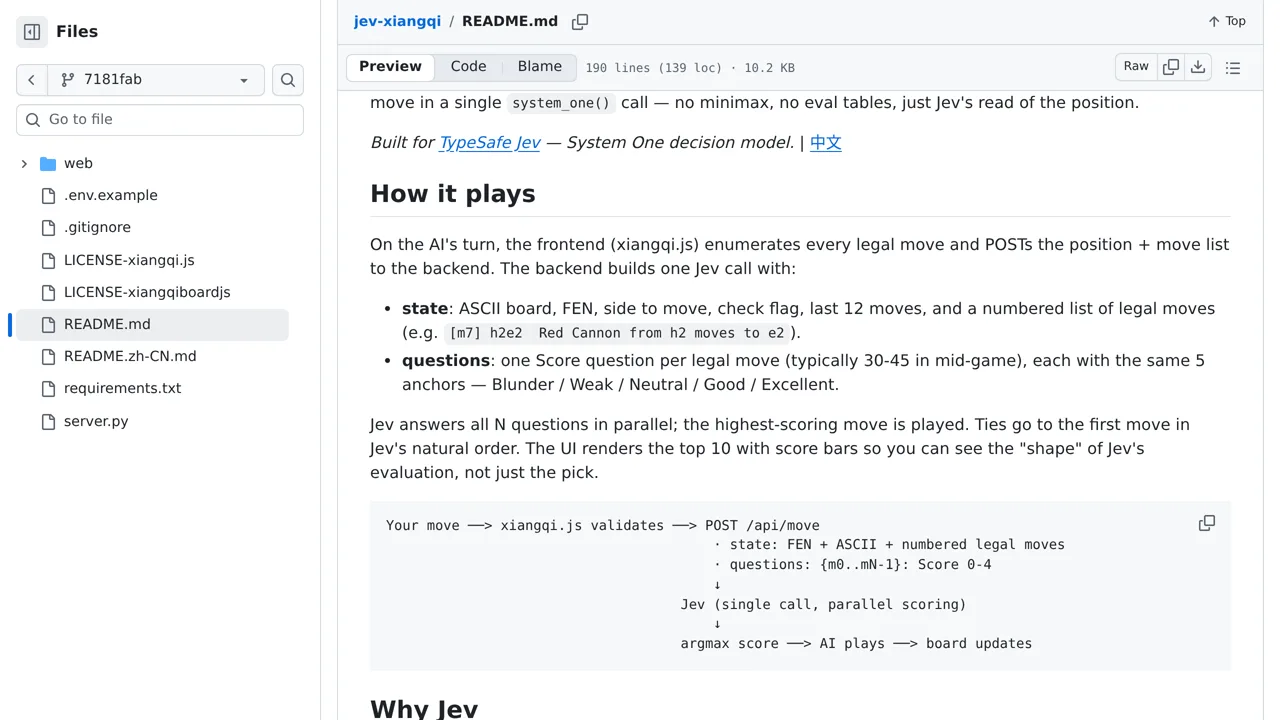1280x720 pixels.
Task: Open the 7181fab branch dropdown
Action: (x=156, y=80)
